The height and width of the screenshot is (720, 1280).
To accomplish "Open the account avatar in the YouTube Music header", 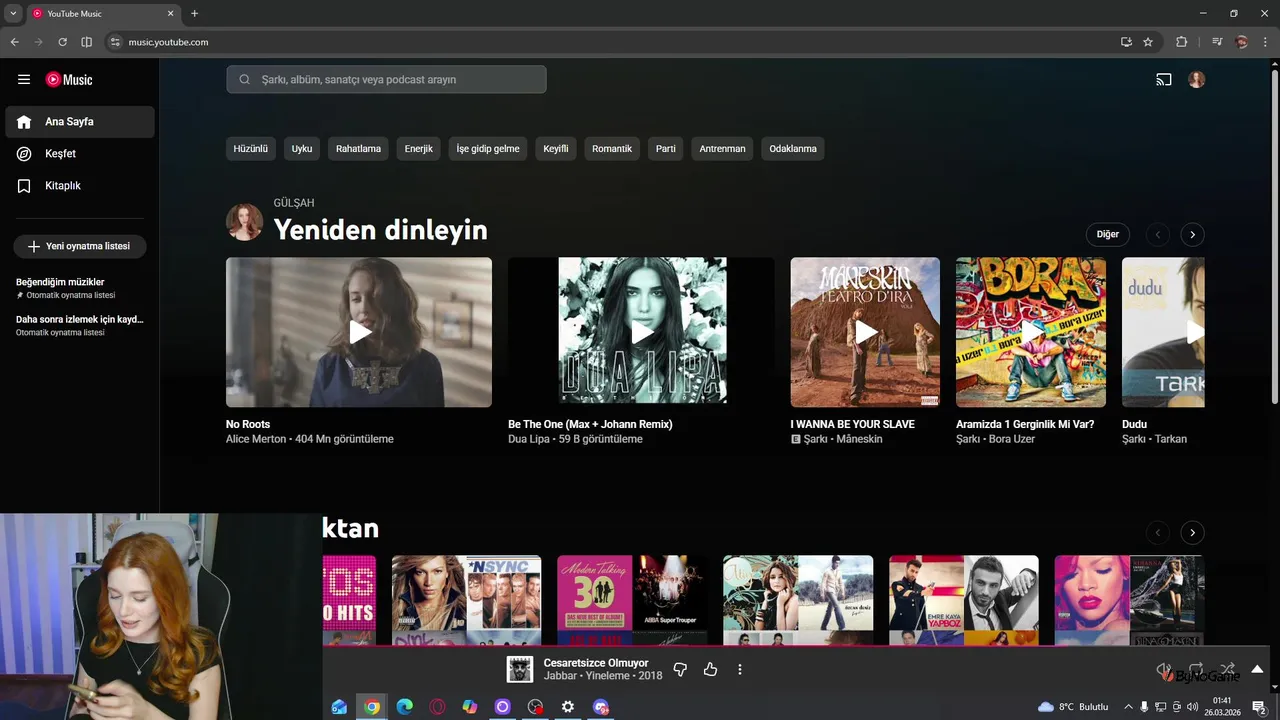I will [x=1197, y=80].
